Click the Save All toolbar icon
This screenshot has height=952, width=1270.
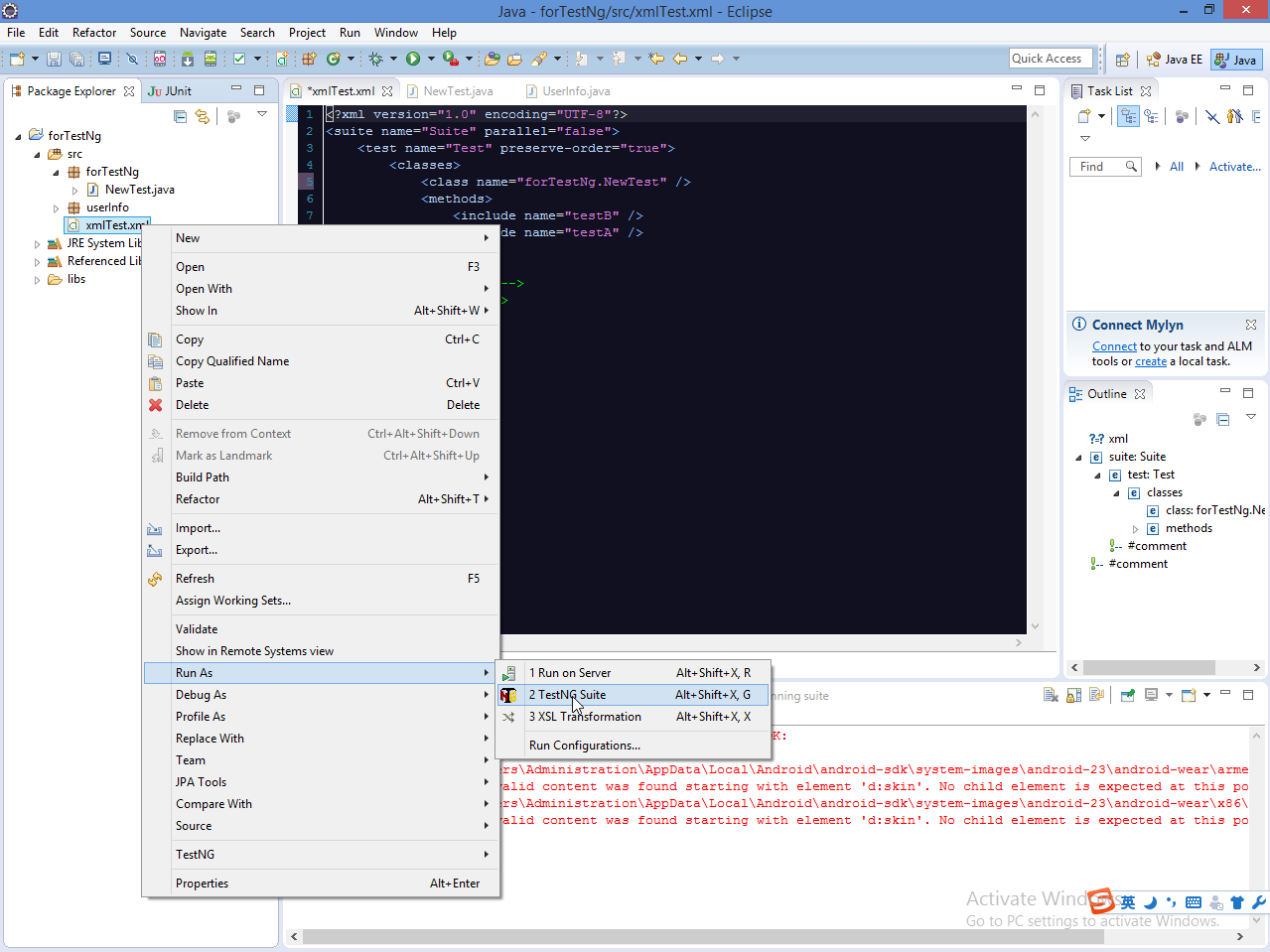pyautogui.click(x=76, y=59)
